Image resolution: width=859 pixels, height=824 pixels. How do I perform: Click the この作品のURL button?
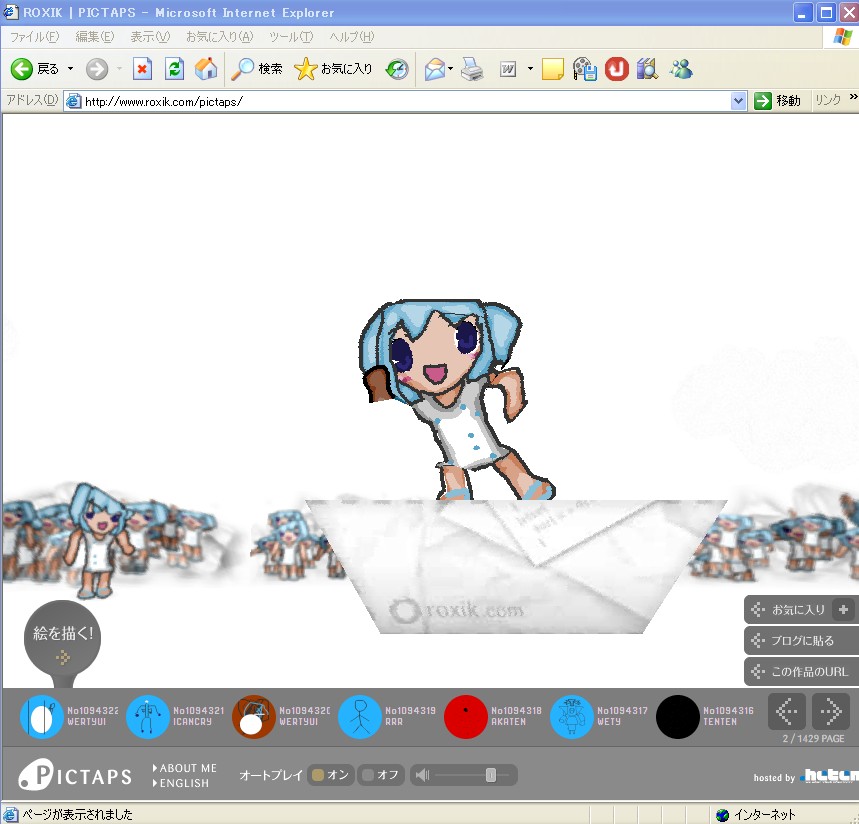coord(801,672)
